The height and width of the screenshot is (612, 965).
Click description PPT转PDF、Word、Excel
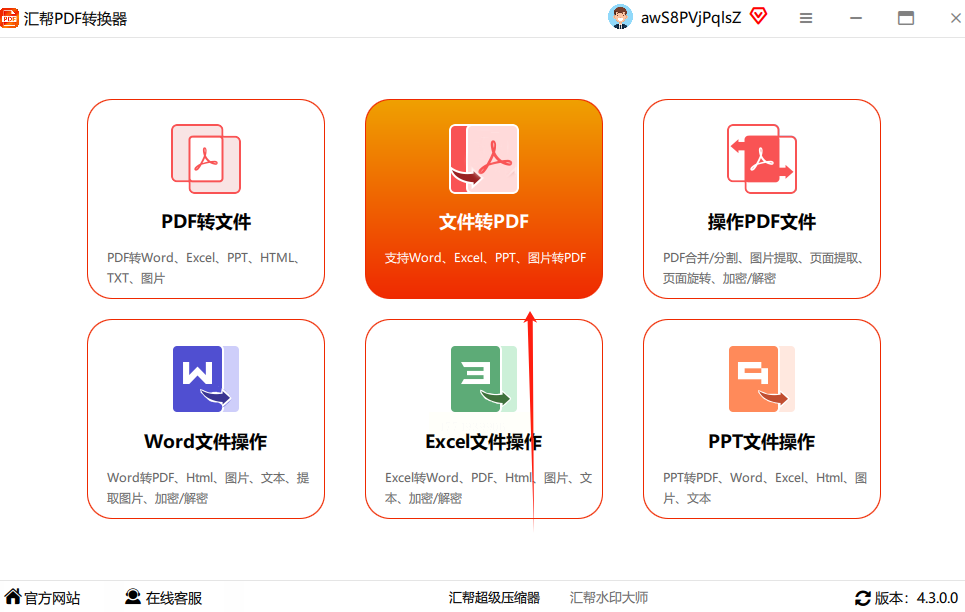(x=765, y=488)
